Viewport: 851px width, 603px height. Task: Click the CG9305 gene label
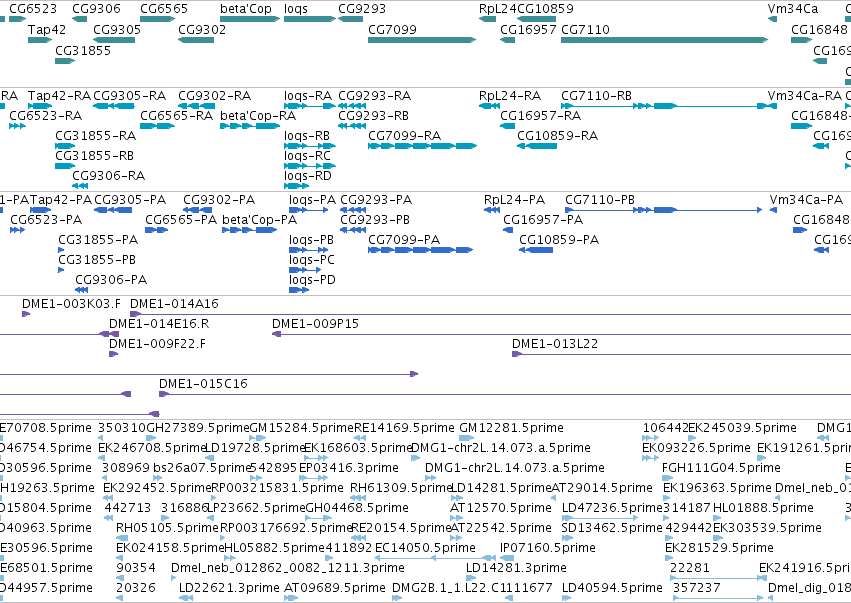(117, 29)
